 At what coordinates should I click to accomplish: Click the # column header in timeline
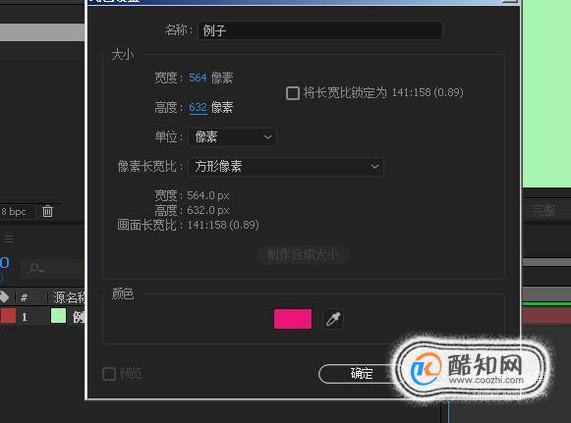[24, 298]
